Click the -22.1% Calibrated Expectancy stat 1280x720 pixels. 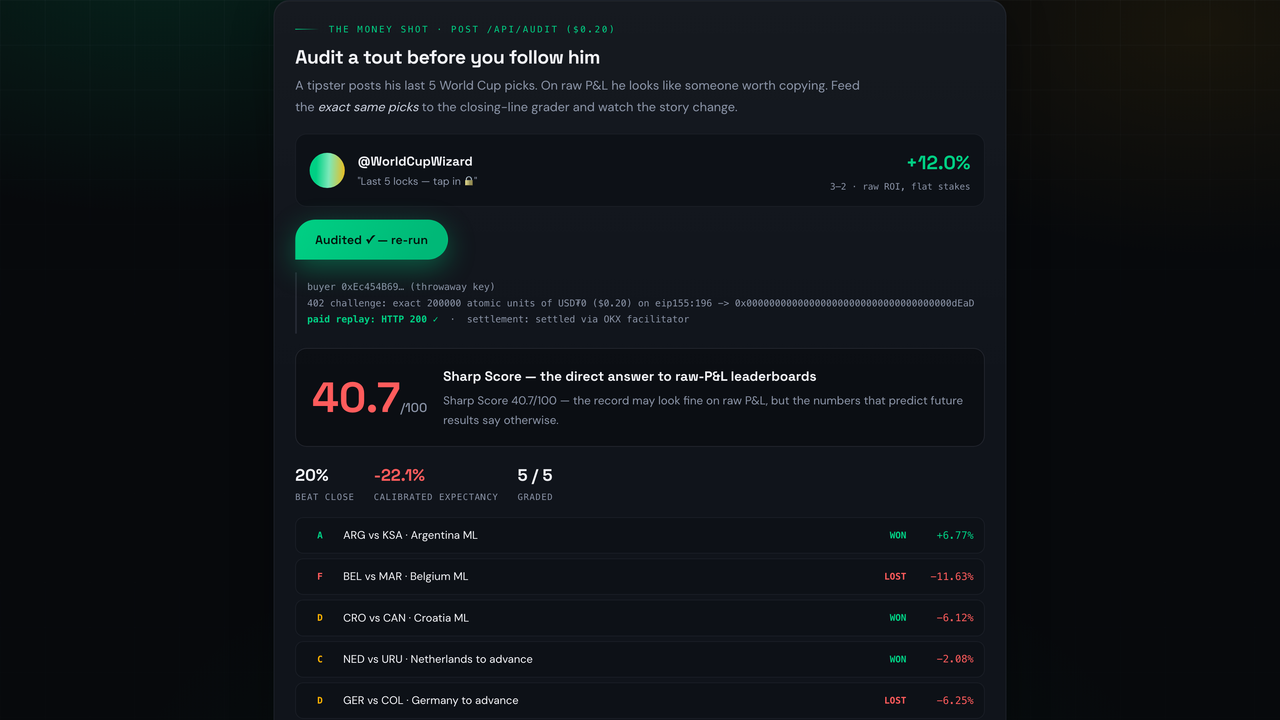(x=399, y=475)
